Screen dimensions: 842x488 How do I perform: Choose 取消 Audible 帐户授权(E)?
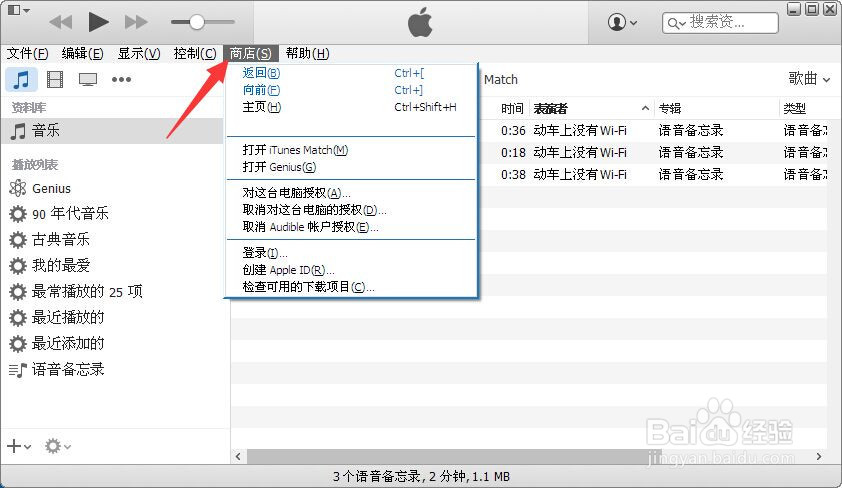click(352, 227)
